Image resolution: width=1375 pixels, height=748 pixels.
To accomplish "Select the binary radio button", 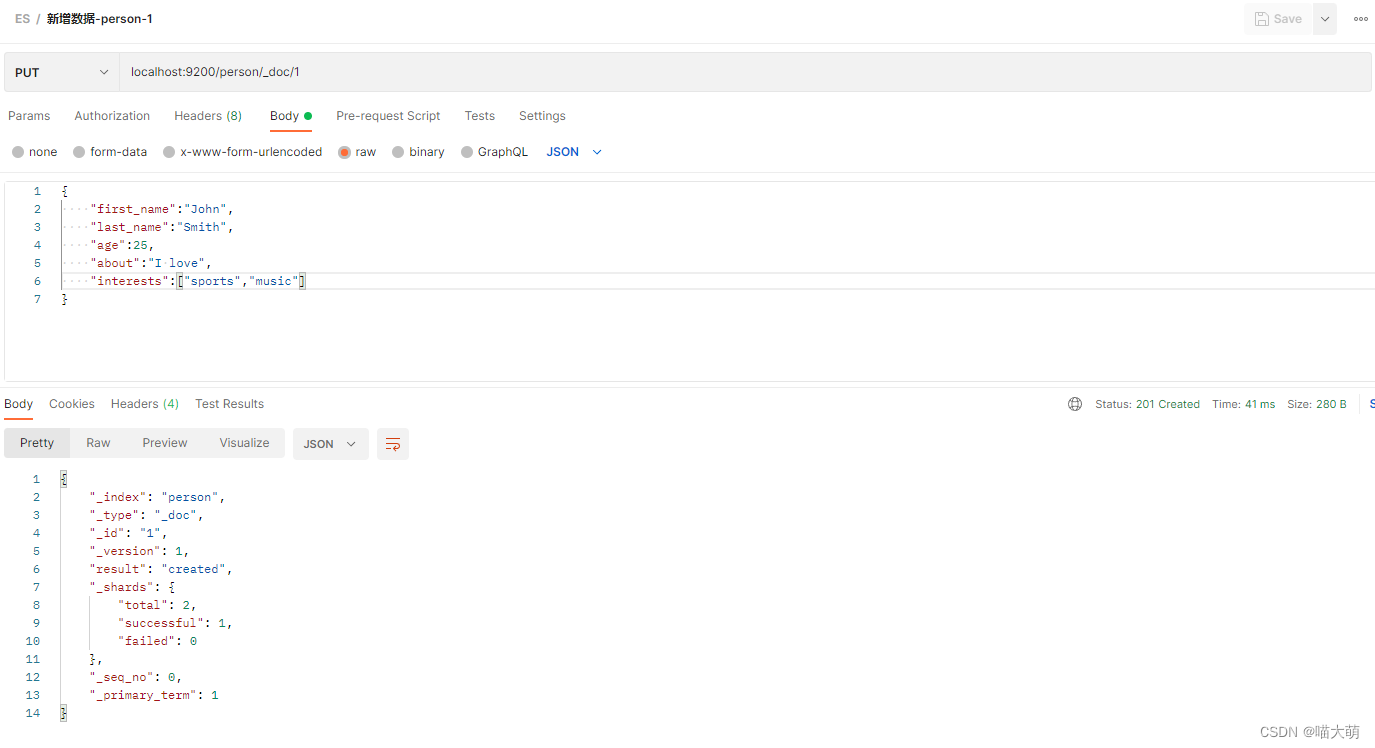I will 398,152.
